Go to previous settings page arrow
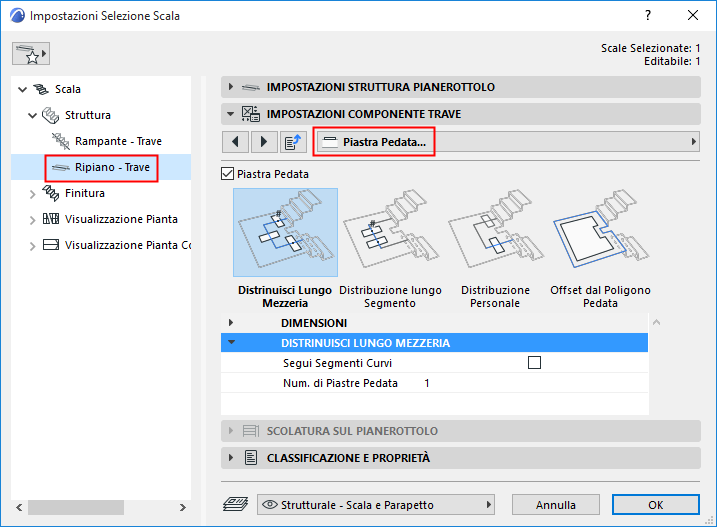Viewport: 717px width, 527px height. tap(235, 142)
